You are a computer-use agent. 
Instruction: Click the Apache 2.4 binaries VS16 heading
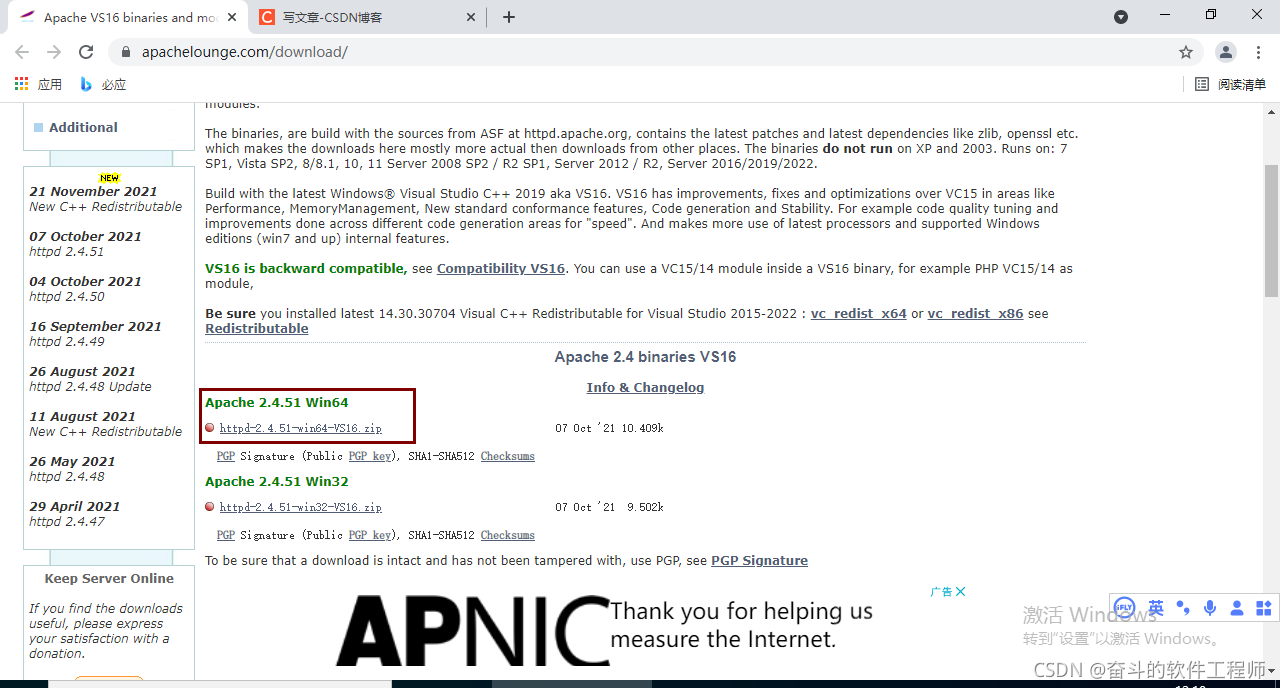pos(645,357)
